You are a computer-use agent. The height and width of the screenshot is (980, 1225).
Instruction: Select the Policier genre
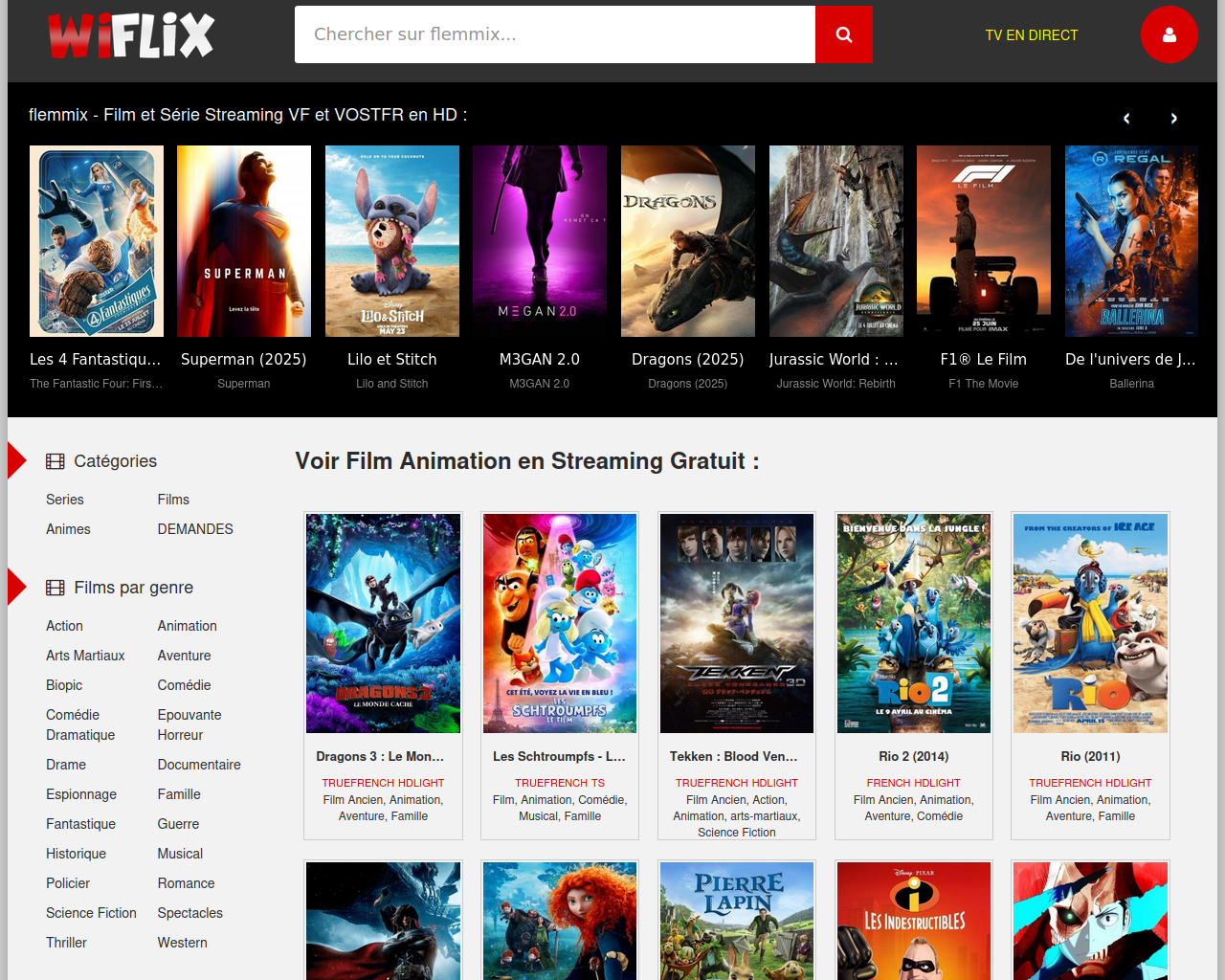pos(68,883)
